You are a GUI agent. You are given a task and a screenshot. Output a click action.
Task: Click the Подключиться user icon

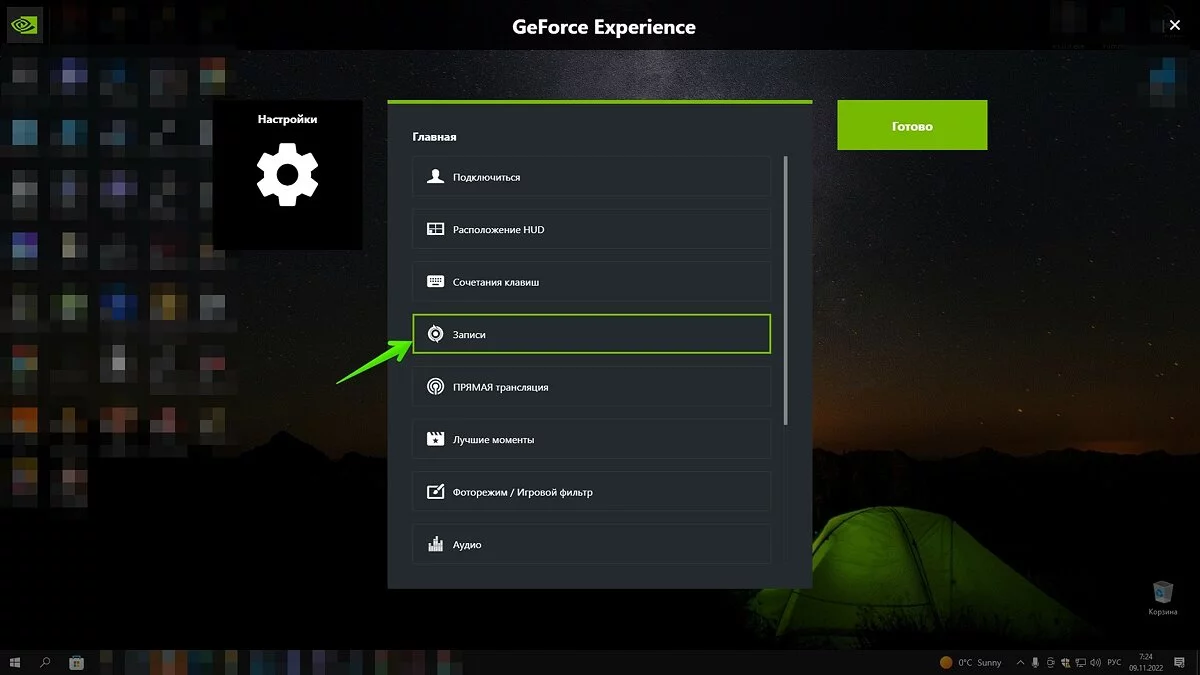coord(435,177)
